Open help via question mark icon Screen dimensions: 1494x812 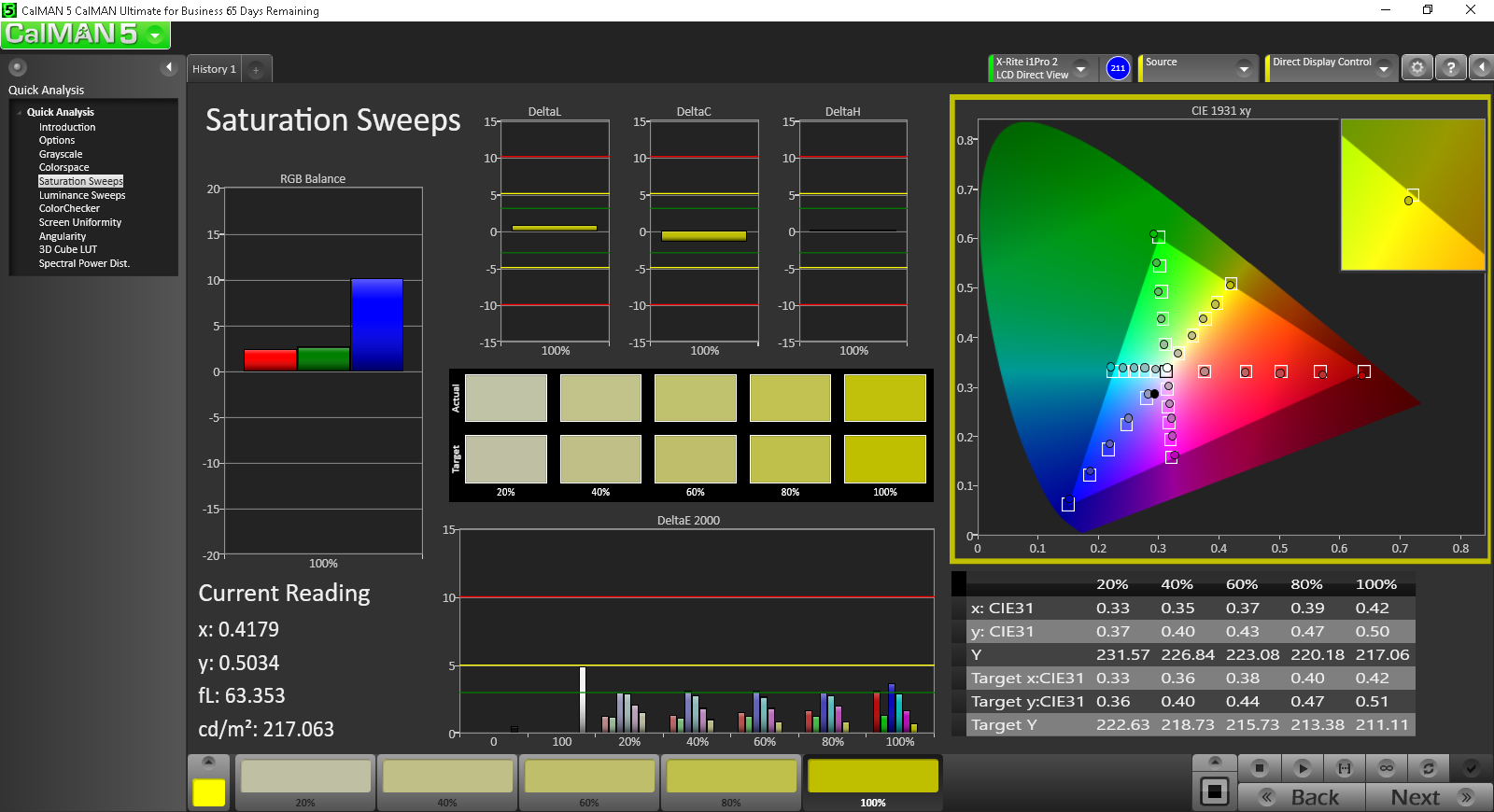pos(1450,67)
